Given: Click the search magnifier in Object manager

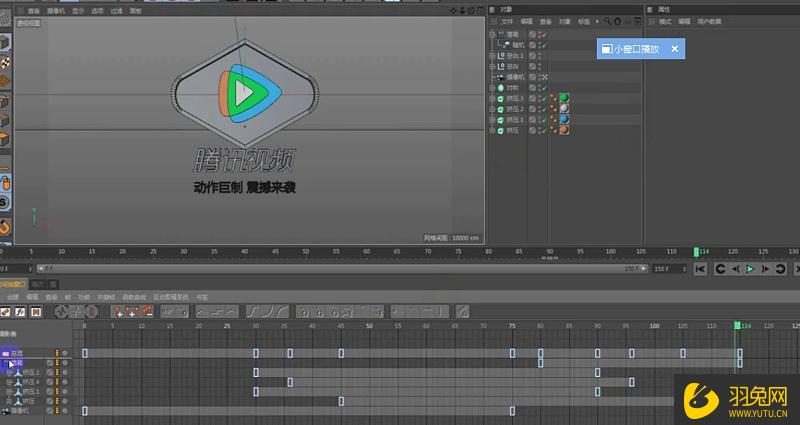Looking at the screenshot, I should coord(608,21).
